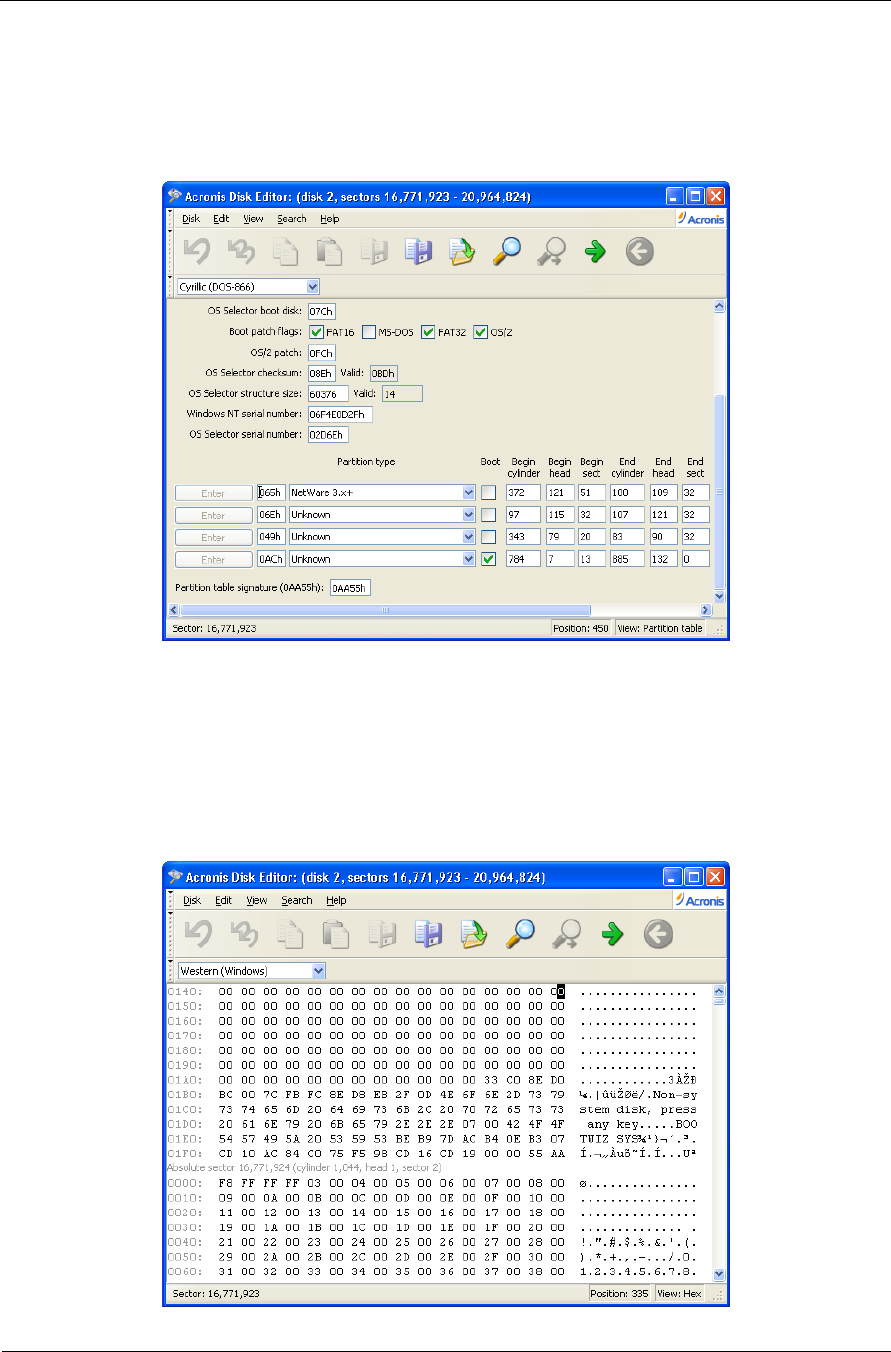Click grayed floppy save icon in hex view window

point(384,934)
